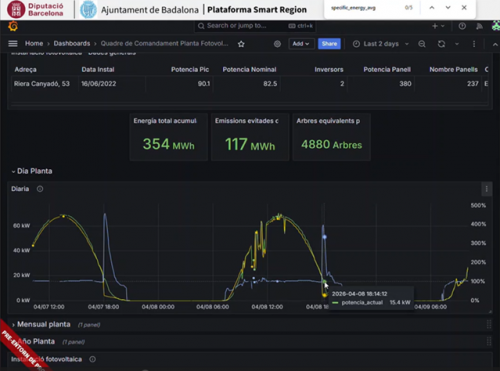Go to Home breadcrumb
This screenshot has height=371, width=500.
(34, 44)
